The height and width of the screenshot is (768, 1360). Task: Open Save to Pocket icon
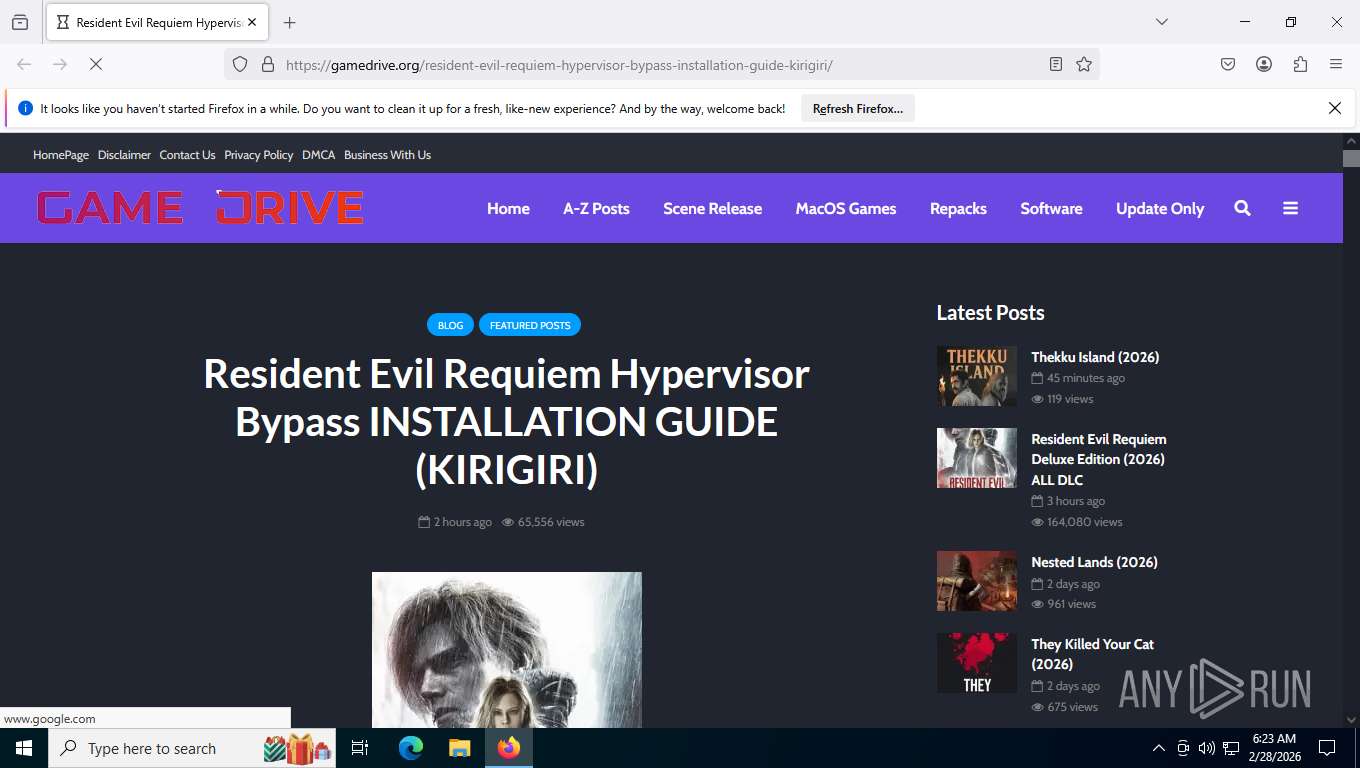[x=1228, y=64]
